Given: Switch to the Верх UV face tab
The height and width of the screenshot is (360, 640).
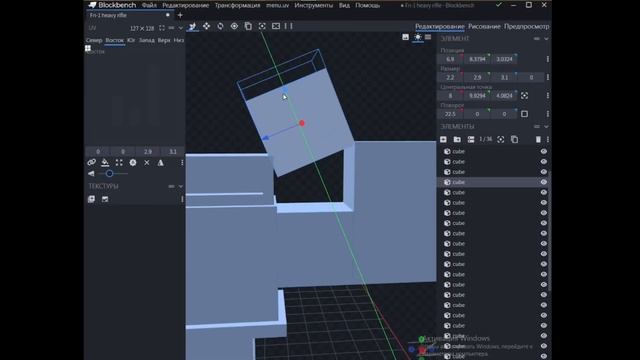Looking at the screenshot, I should pos(164,40).
